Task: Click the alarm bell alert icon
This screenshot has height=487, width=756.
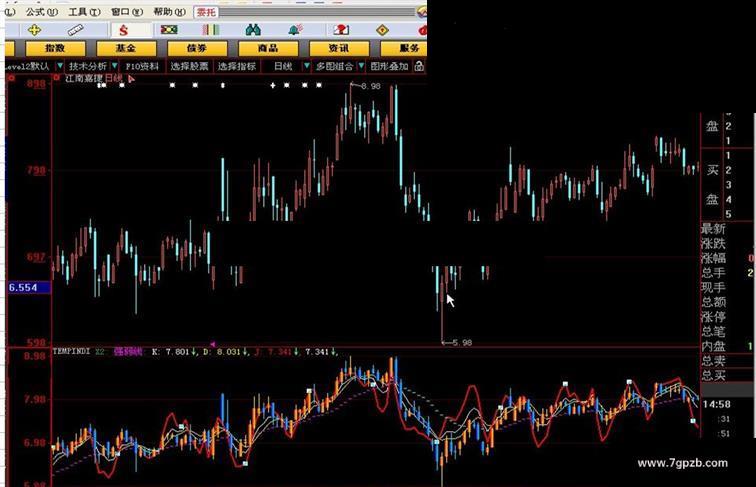Action: tap(295, 30)
